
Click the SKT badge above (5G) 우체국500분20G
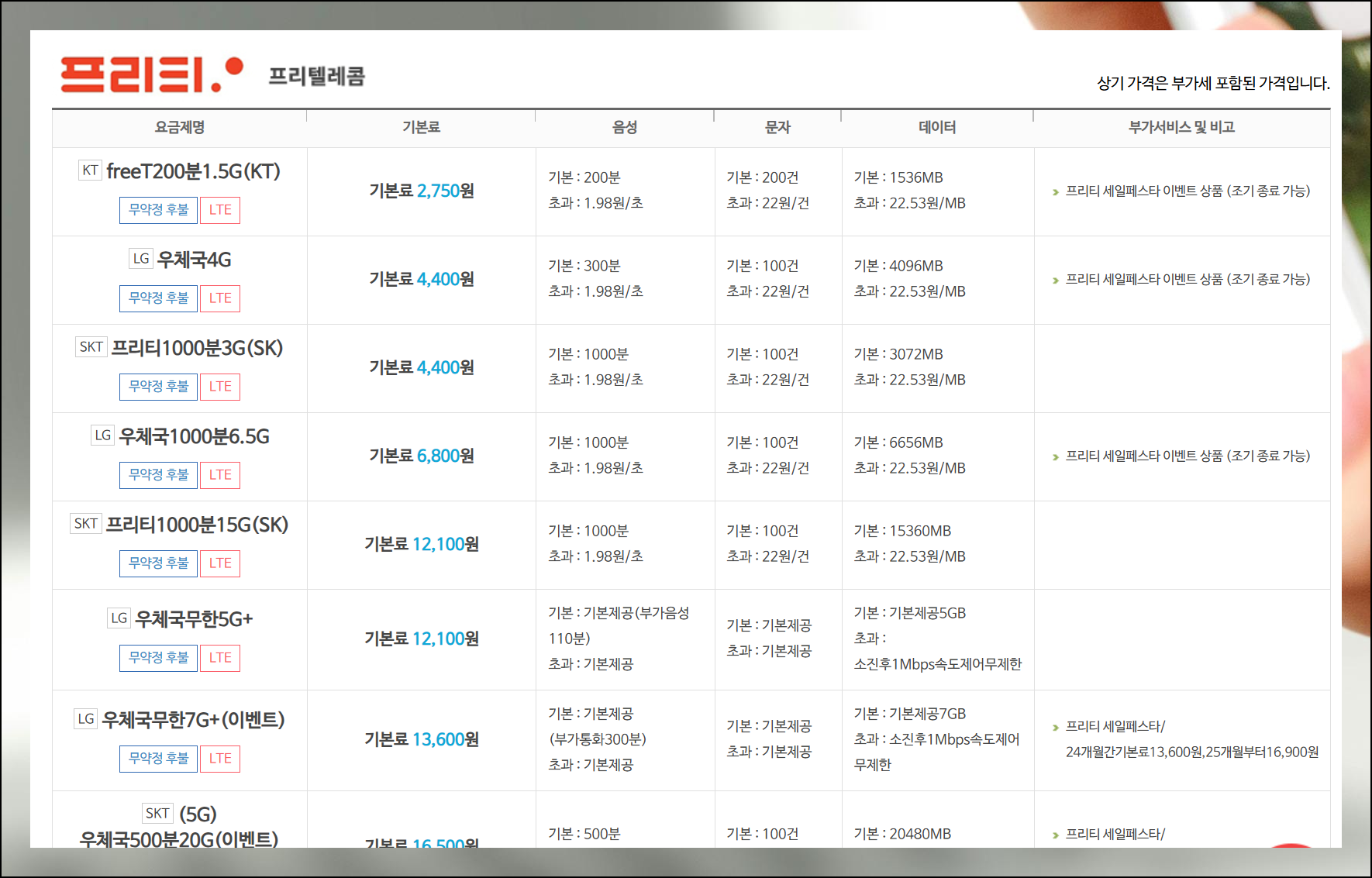coord(157,814)
